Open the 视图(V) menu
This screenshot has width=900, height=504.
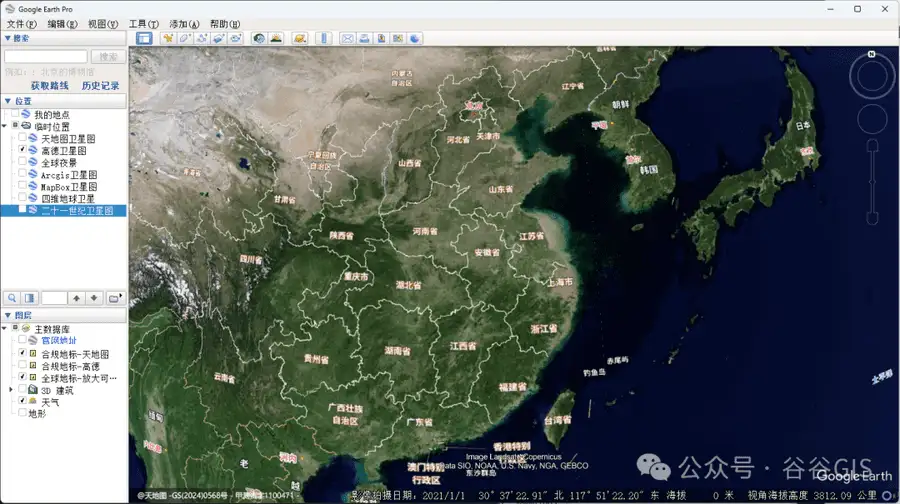pyautogui.click(x=103, y=24)
